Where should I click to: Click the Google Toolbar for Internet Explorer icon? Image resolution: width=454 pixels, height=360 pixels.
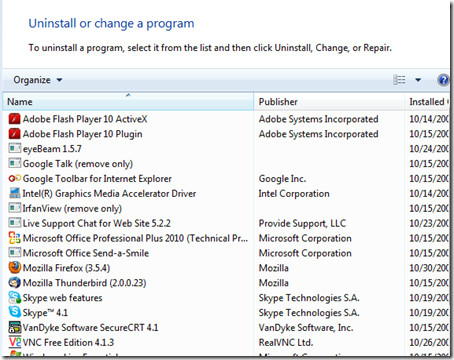14,179
